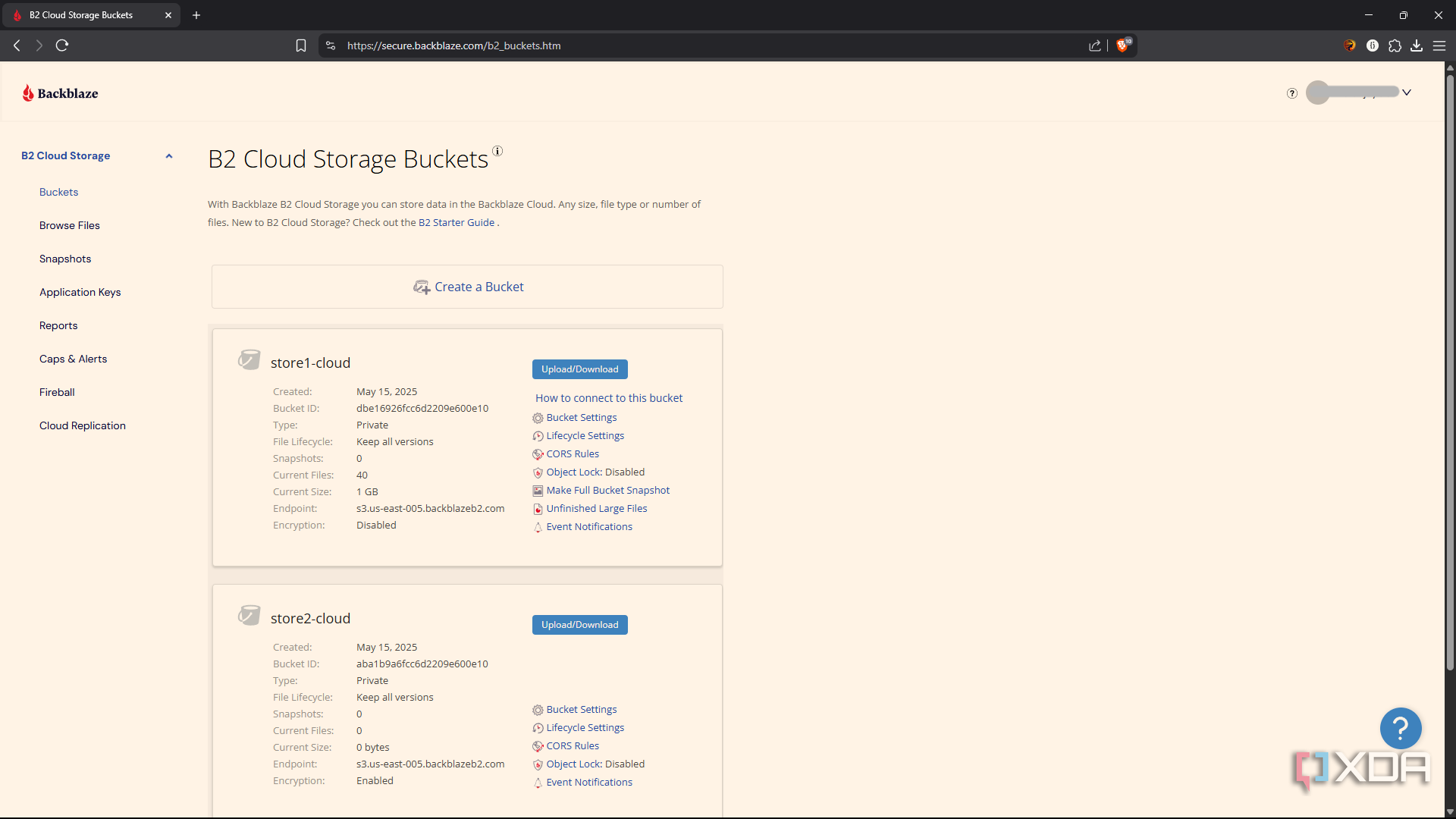Viewport: 1456px width, 819px height.
Task: Open the browser hamburger menu
Action: click(x=1439, y=45)
